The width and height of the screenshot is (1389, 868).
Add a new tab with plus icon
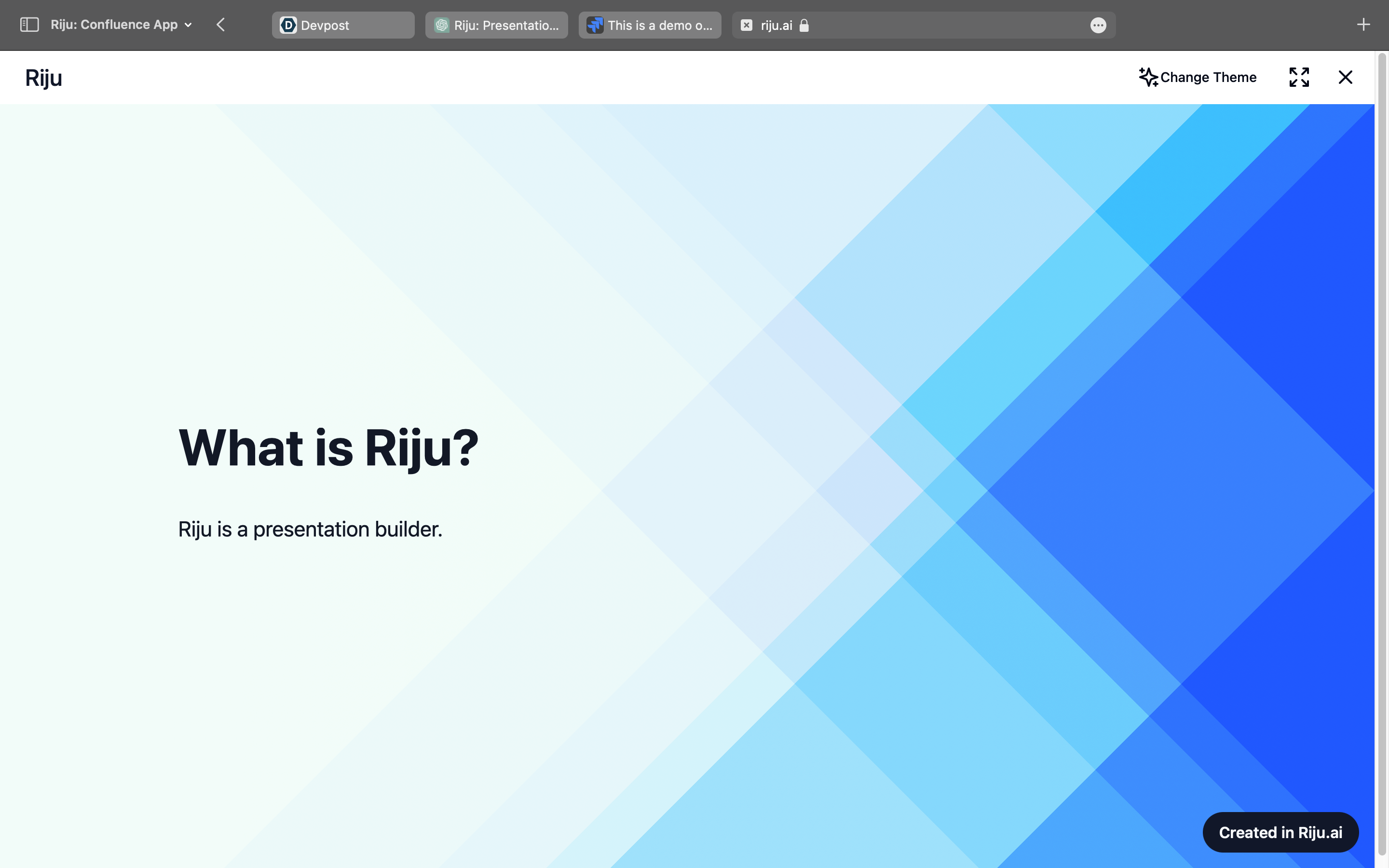point(1363,25)
